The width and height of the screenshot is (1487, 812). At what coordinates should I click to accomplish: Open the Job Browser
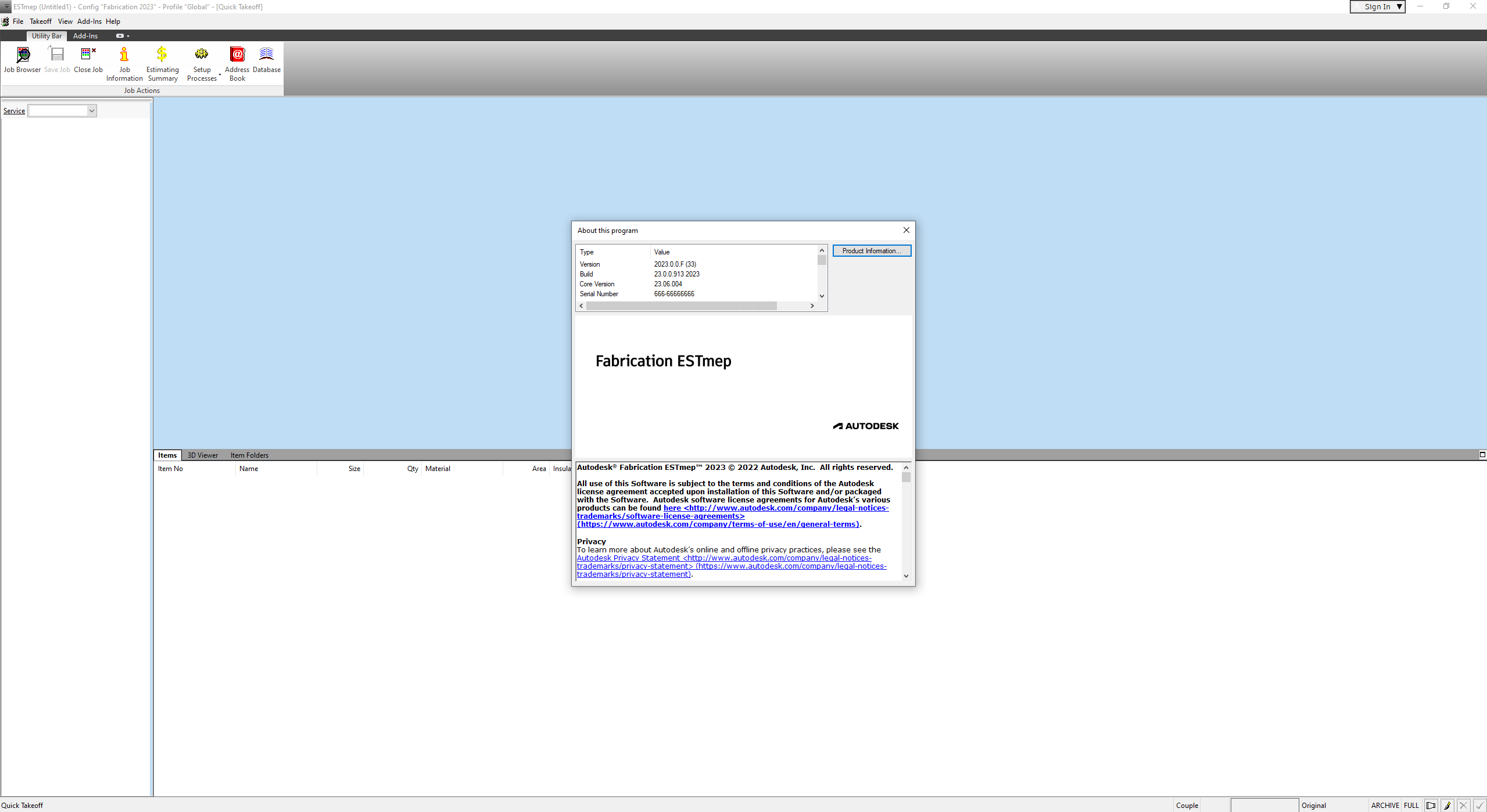point(23,61)
